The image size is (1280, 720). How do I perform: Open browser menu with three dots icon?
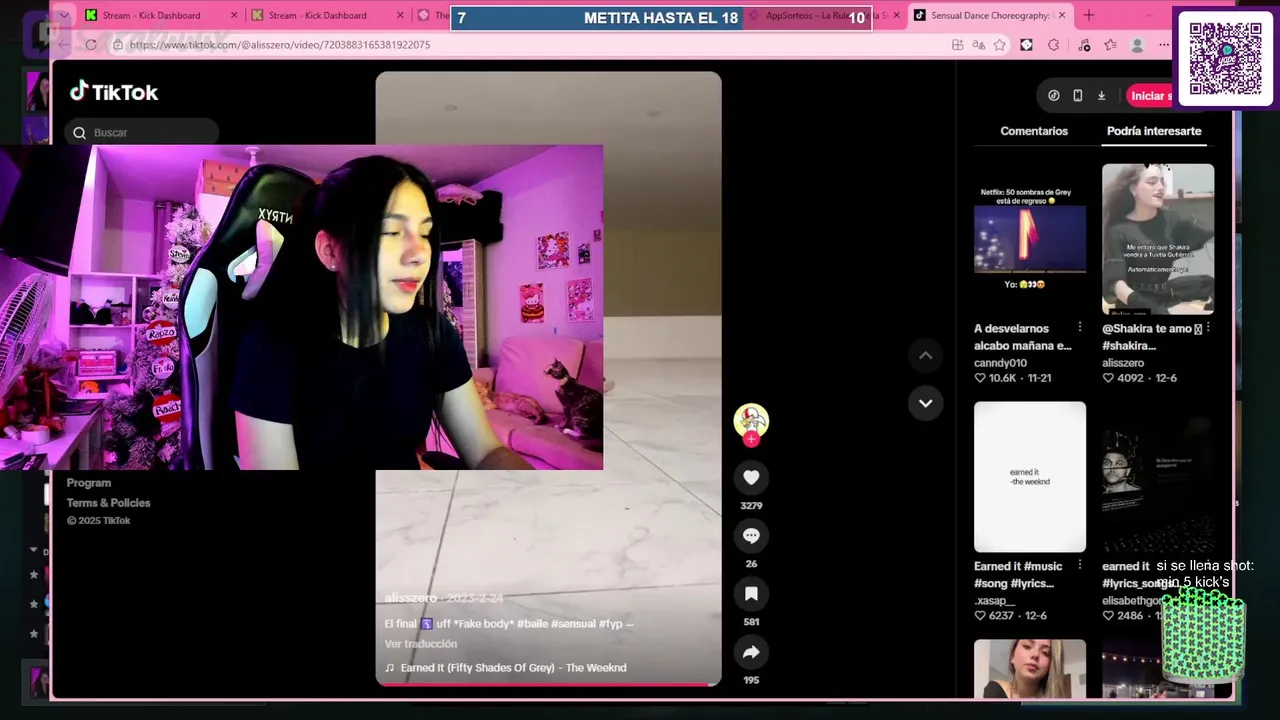coord(1164,45)
